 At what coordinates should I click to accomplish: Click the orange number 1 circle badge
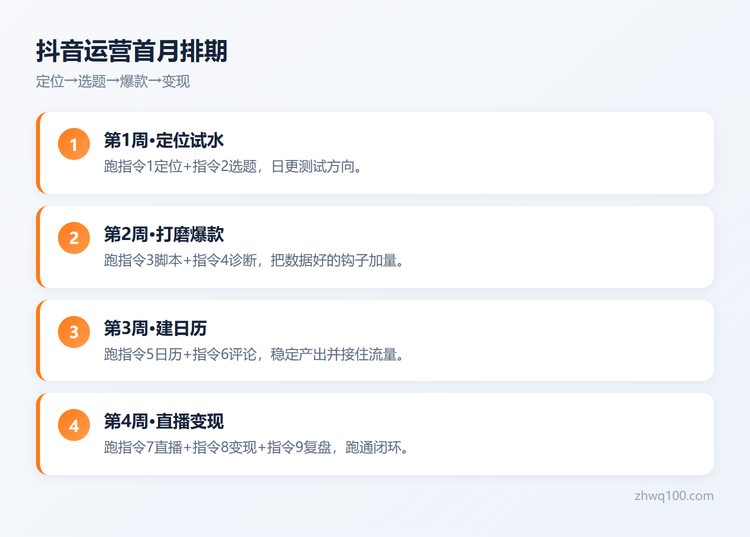coord(74,144)
